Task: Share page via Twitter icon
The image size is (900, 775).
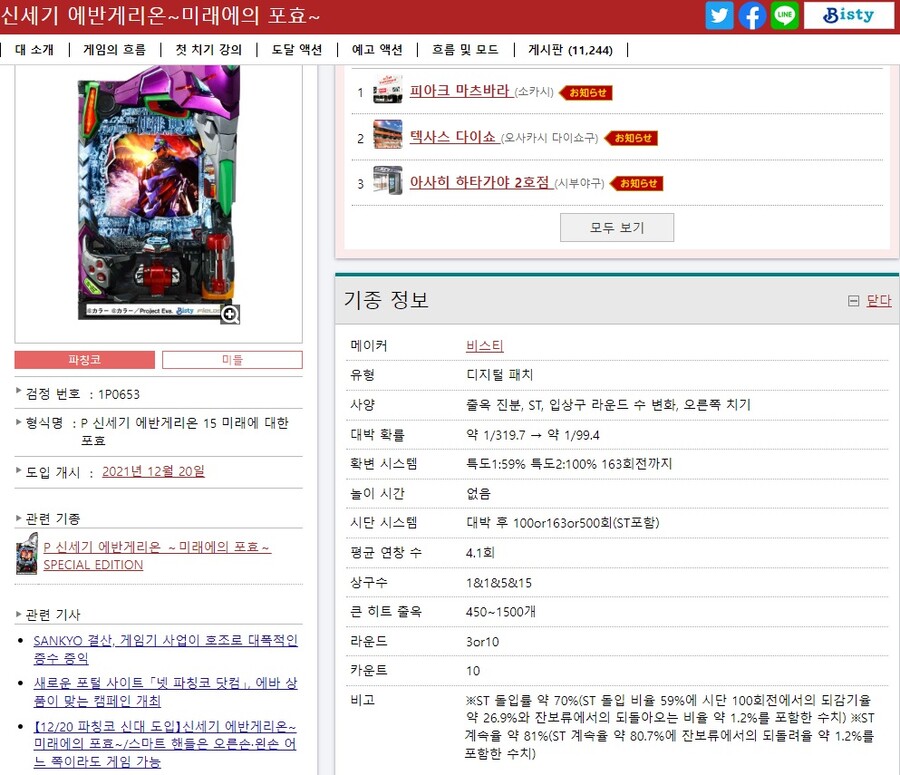Action: [x=719, y=16]
